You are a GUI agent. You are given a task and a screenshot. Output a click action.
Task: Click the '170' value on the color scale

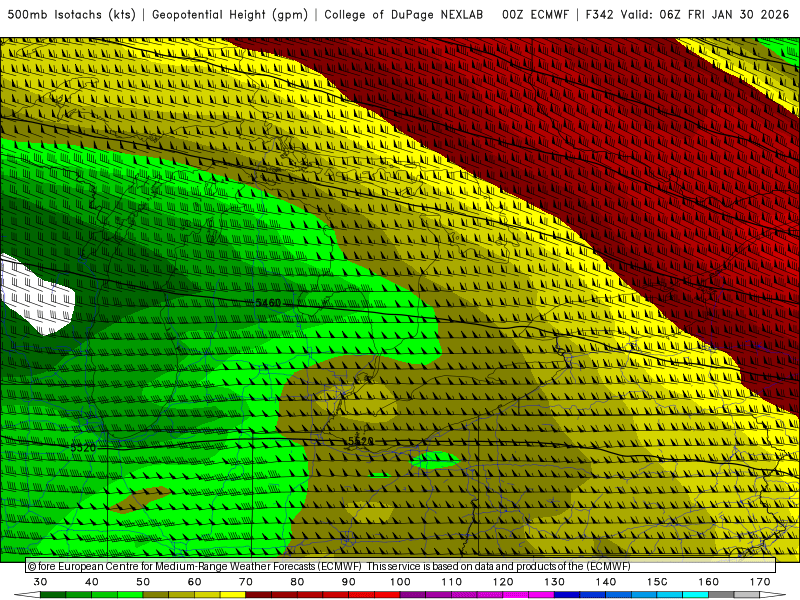tap(760, 582)
